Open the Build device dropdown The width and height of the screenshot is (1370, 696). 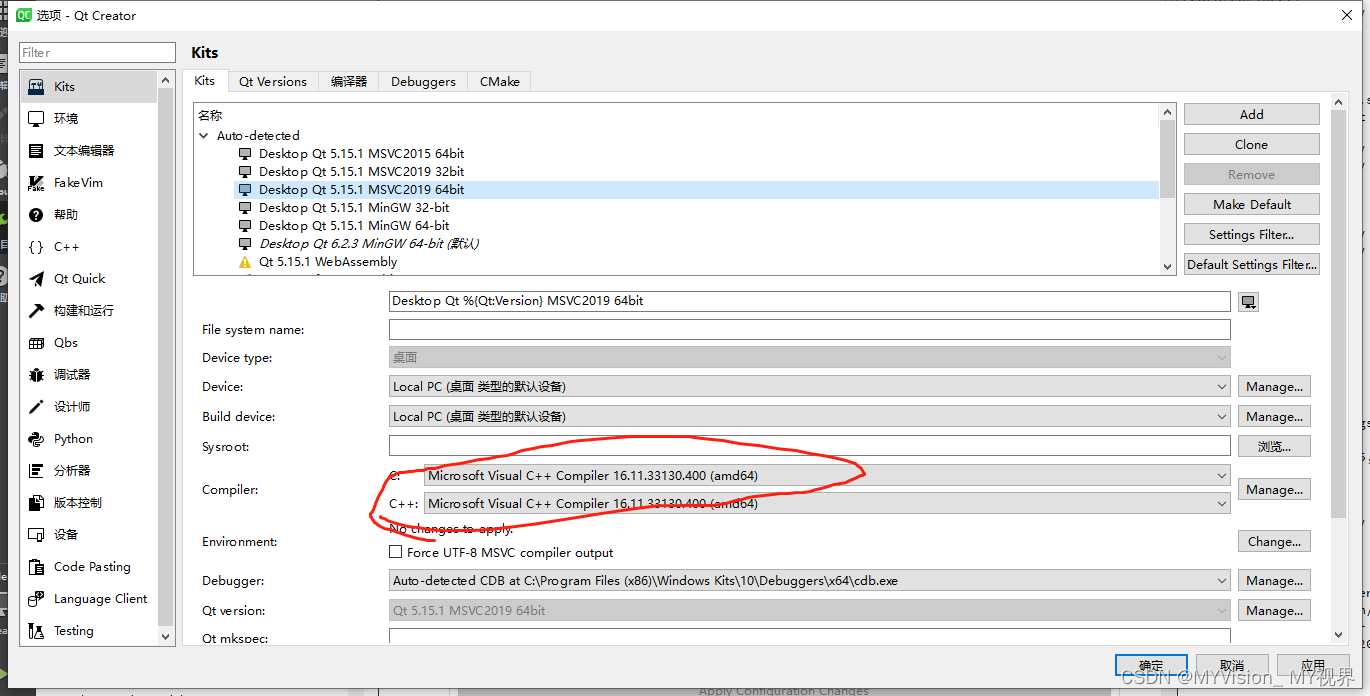coord(809,416)
